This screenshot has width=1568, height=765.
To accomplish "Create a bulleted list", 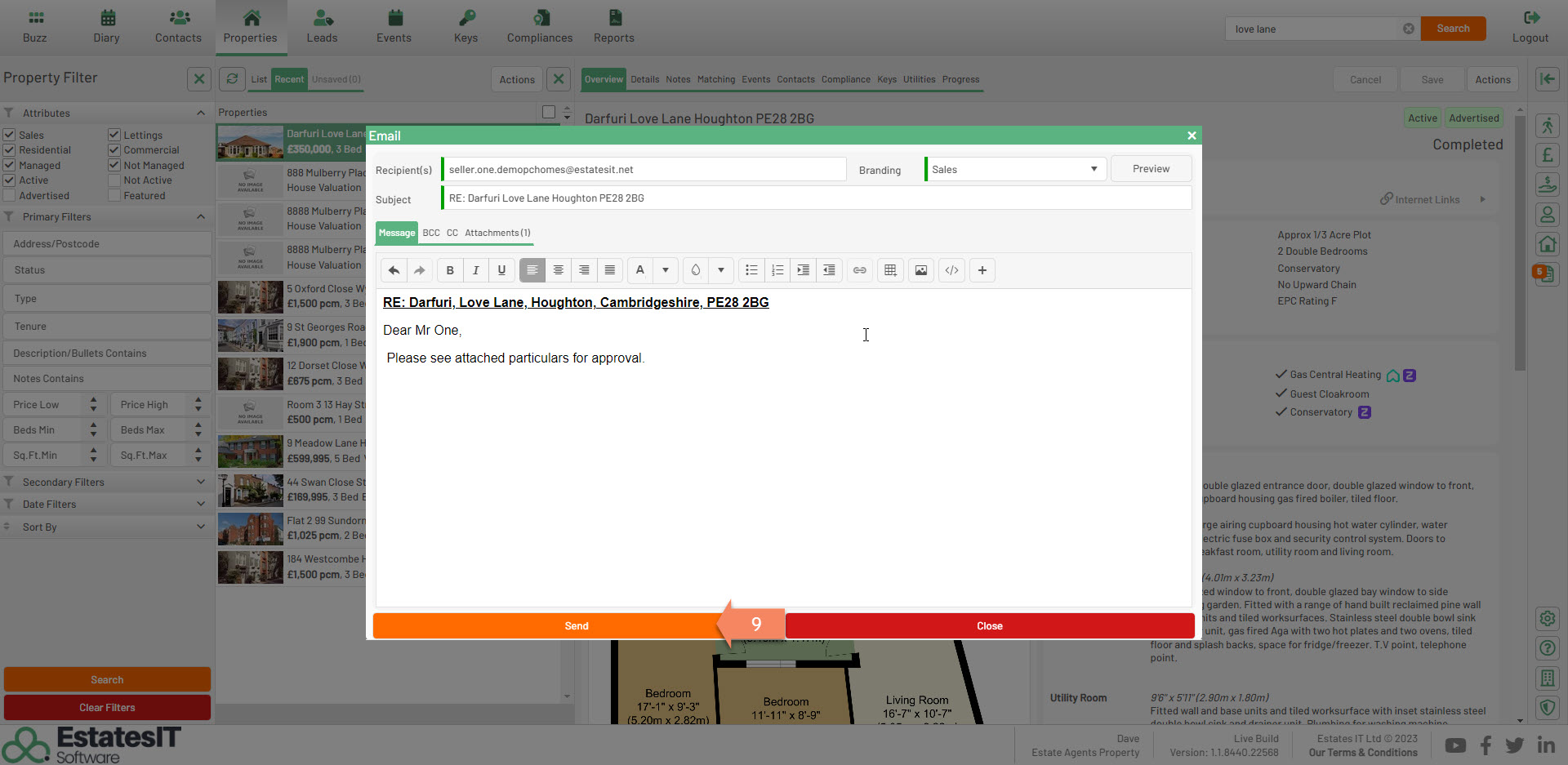I will click(x=751, y=270).
